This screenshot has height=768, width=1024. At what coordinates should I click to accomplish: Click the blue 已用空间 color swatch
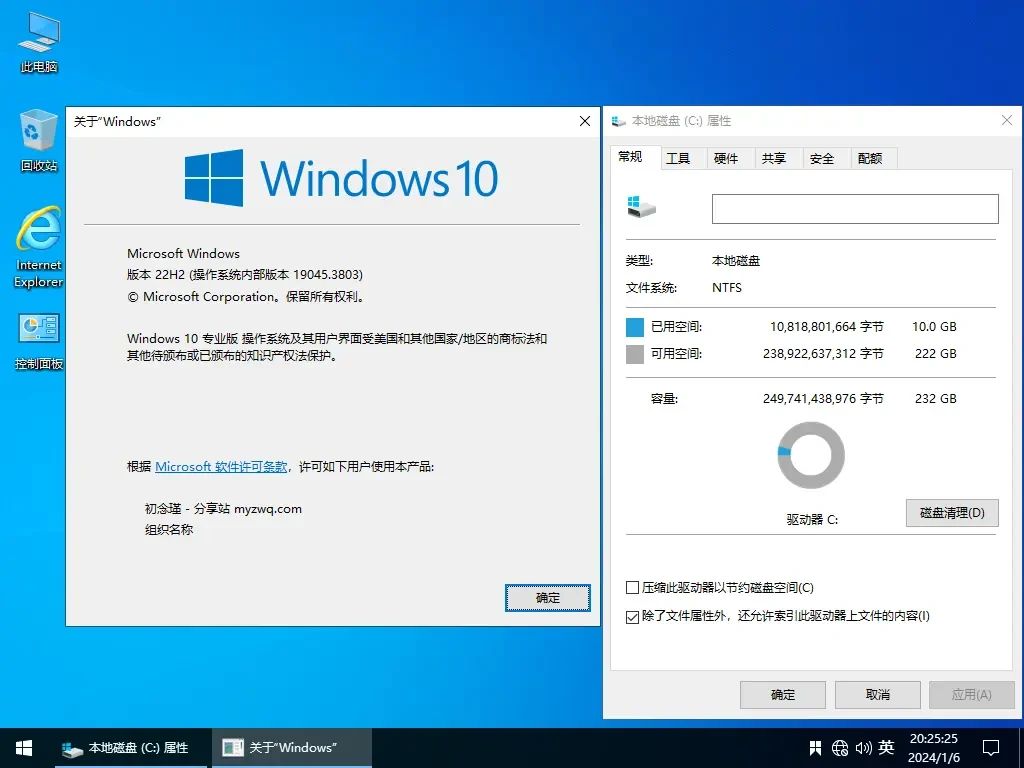click(x=635, y=327)
